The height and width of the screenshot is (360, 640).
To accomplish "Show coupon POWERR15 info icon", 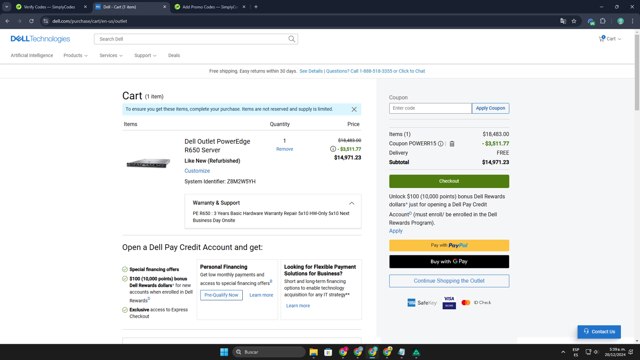I will click(440, 144).
